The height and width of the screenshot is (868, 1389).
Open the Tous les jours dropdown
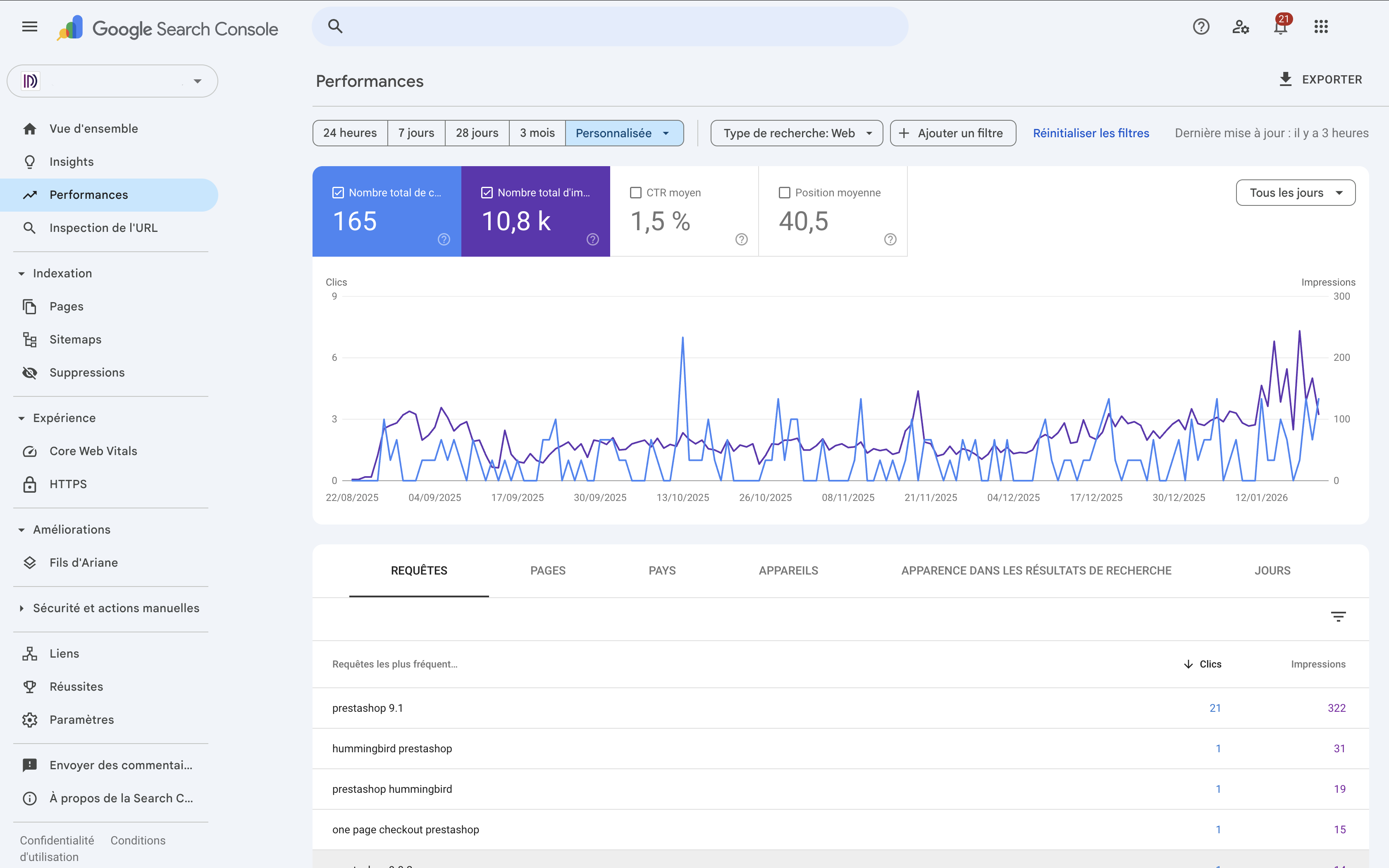pos(1296,192)
